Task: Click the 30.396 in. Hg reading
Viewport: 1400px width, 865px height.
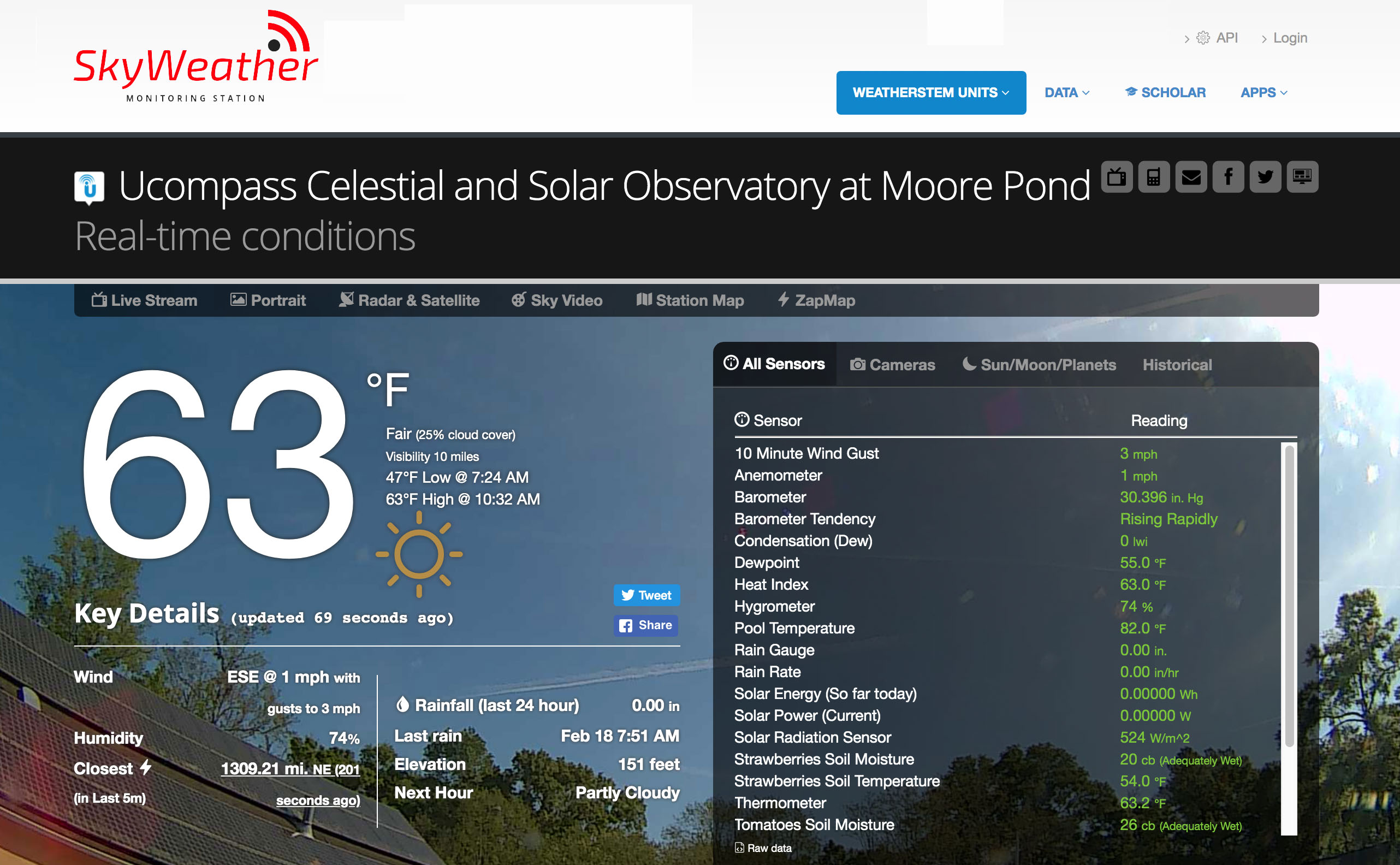Action: click(x=1161, y=497)
